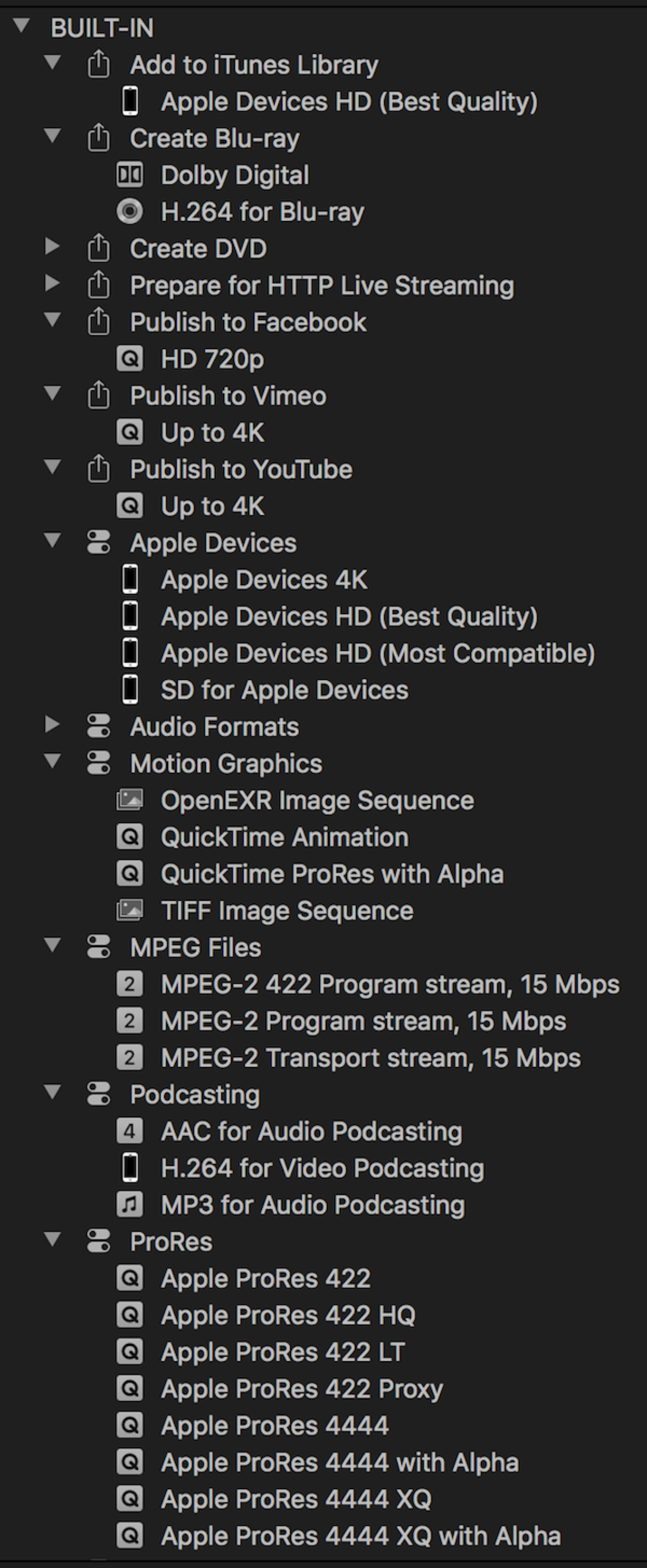Viewport: 647px width, 1568px height.
Task: Click the MPEG-2 Transport stream icon
Action: pos(130,1058)
